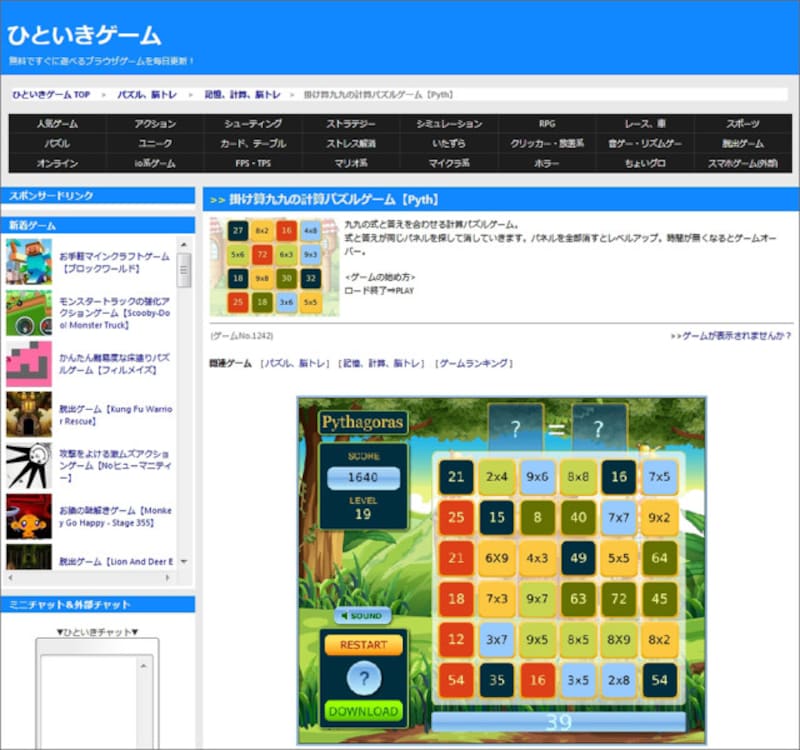Pick the 8x8 tile in the top row
800x750 pixels.
point(578,477)
